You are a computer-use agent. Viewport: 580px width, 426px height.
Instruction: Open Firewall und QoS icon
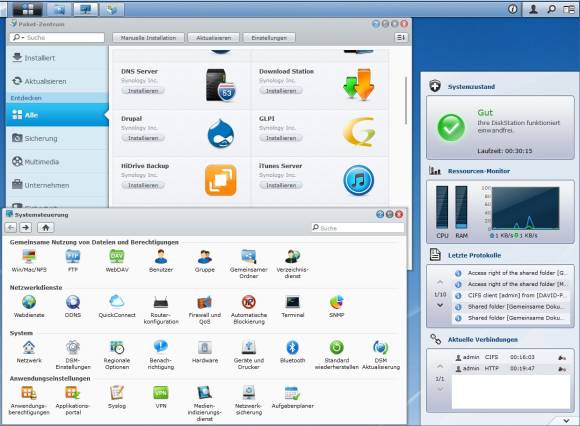[205, 302]
